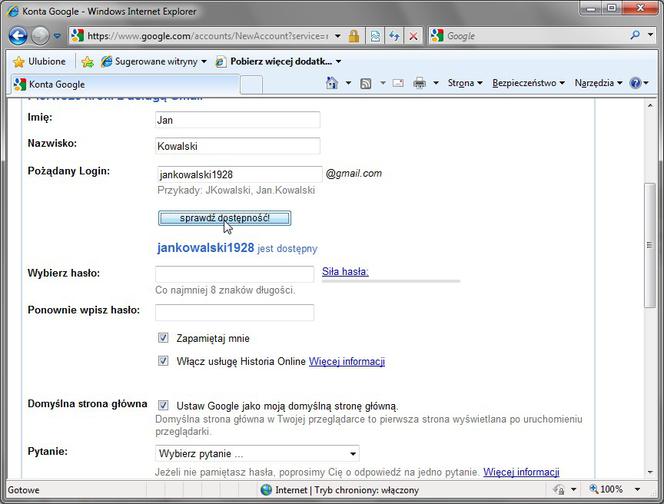Stop loading with the red X icon
Viewport: 664px width, 504px height.
(x=413, y=36)
